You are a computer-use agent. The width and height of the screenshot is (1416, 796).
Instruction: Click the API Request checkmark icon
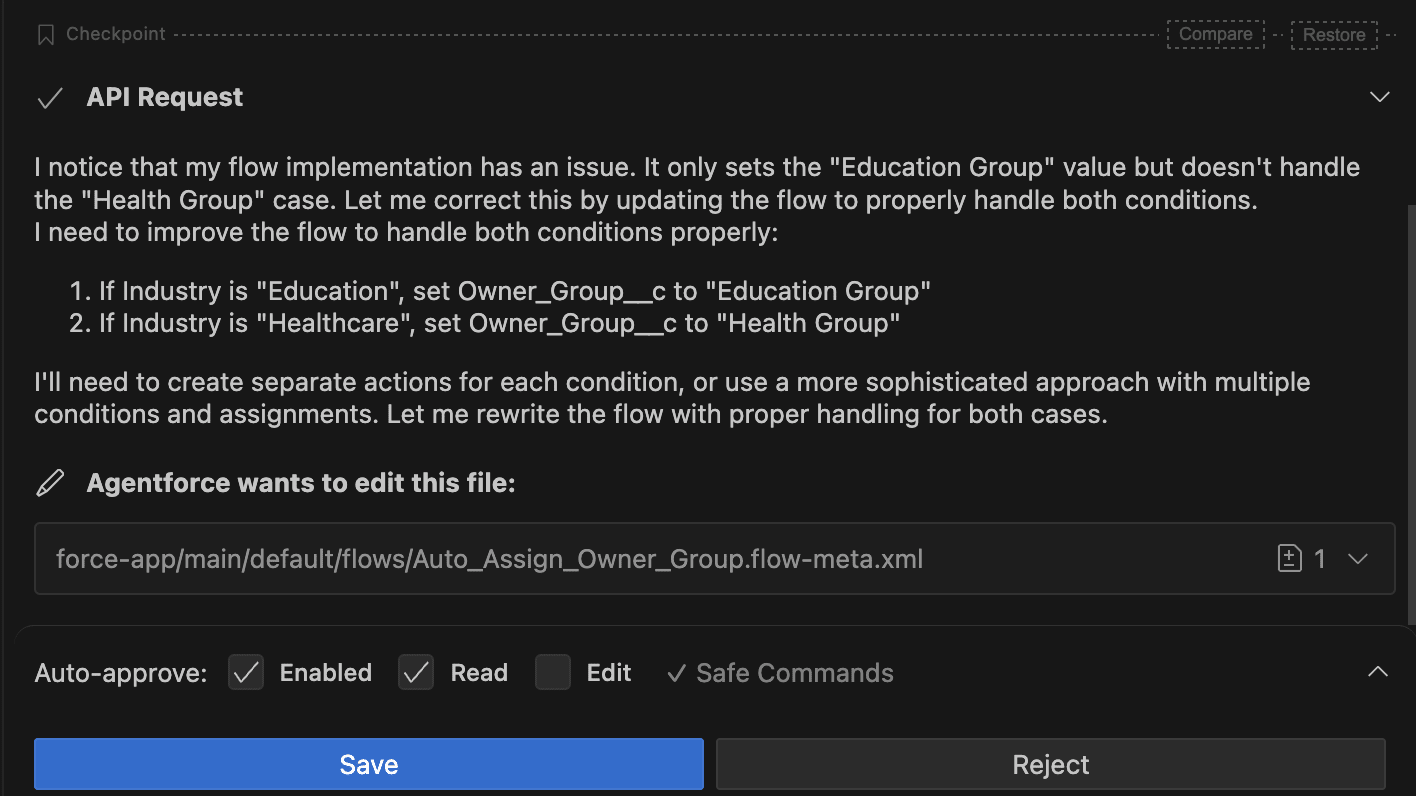[49, 98]
